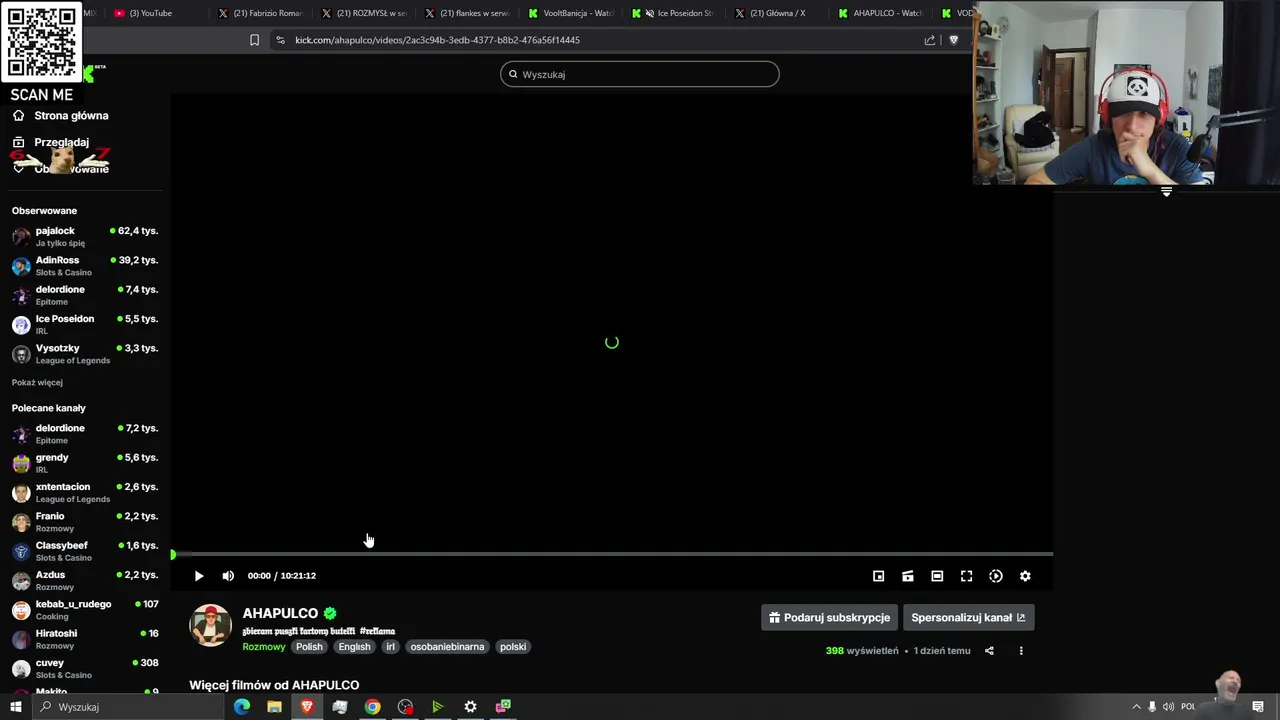Select the irl tag
This screenshot has width=1280, height=720.
click(x=391, y=647)
